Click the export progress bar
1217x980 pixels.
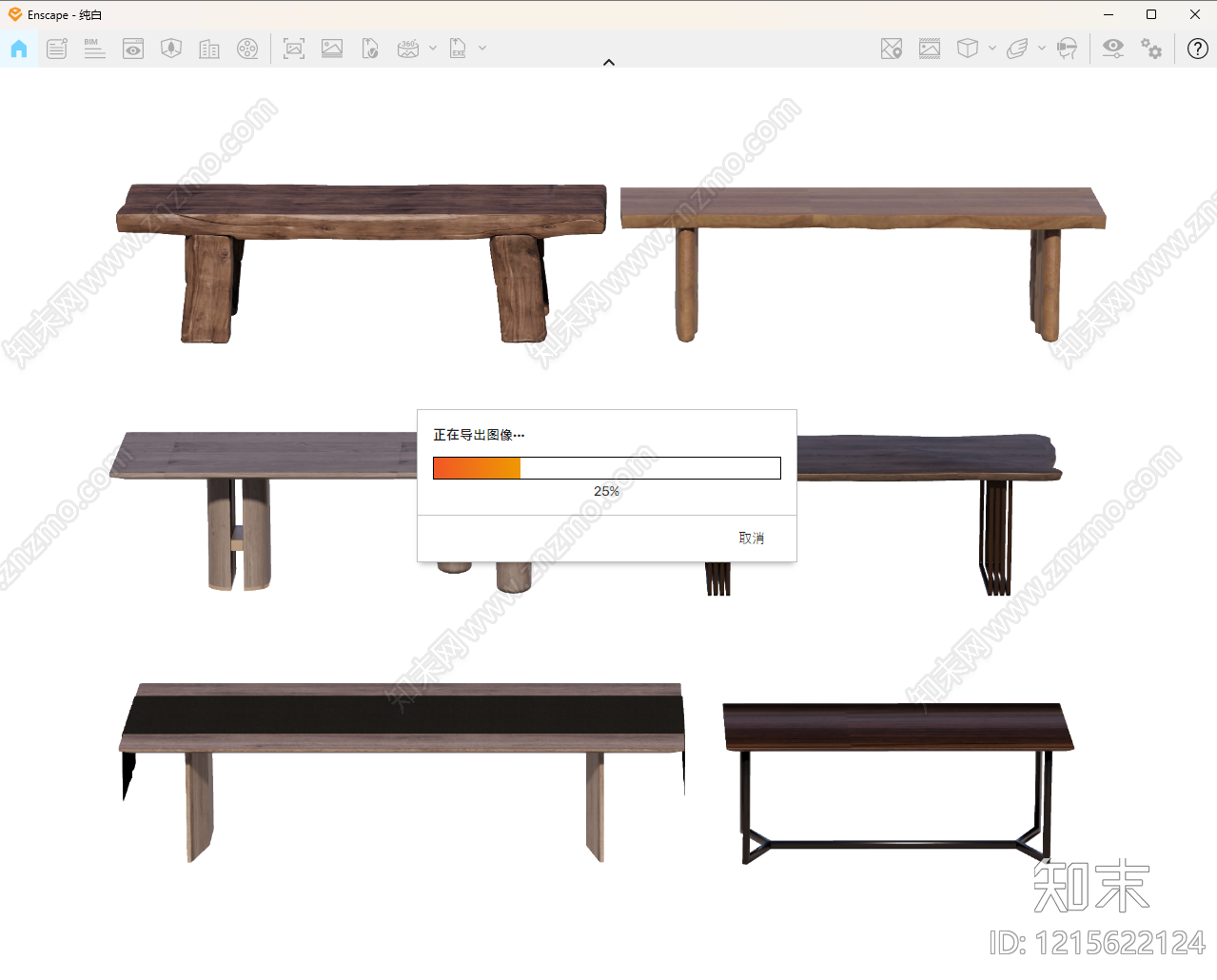(x=607, y=468)
